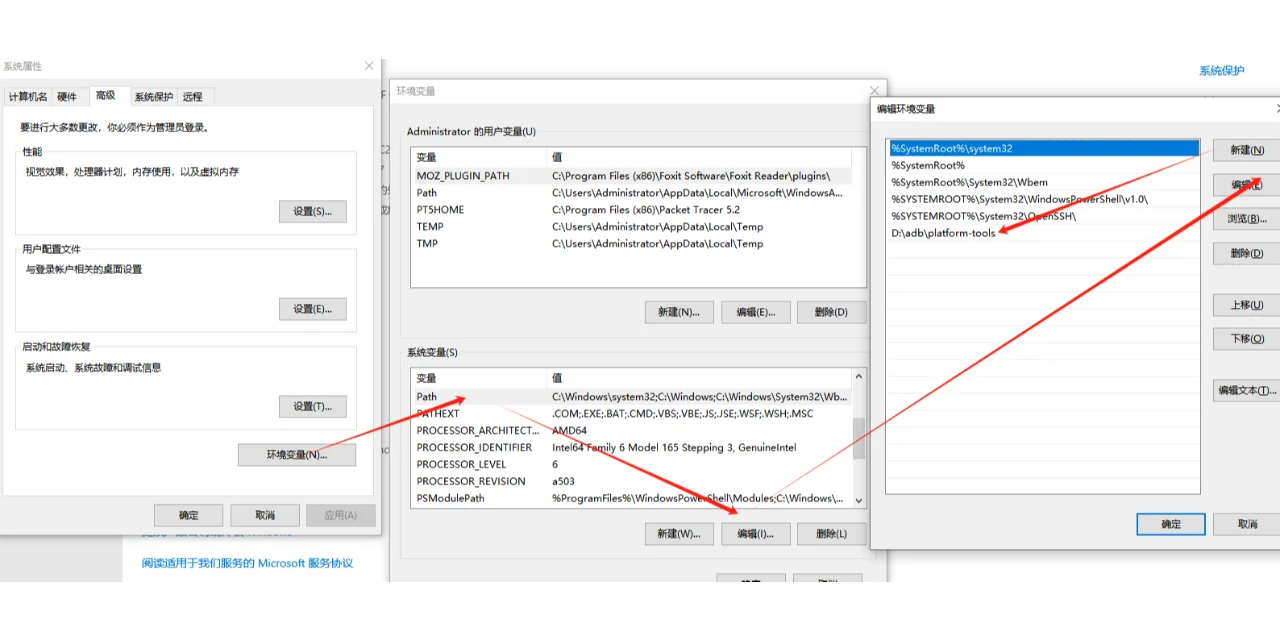Select the OpenSSH path entry
Image resolution: width=1280 pixels, height=640 pixels.
[x=1043, y=216]
